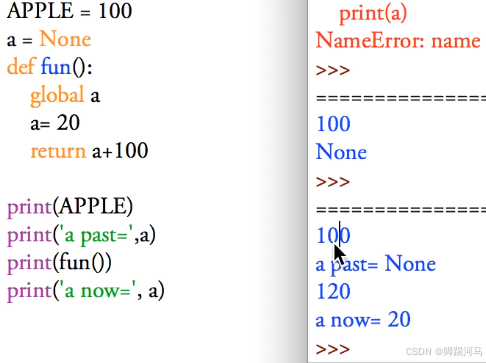Click the line print('a now=', a)
486x363 pixels.
86,291
